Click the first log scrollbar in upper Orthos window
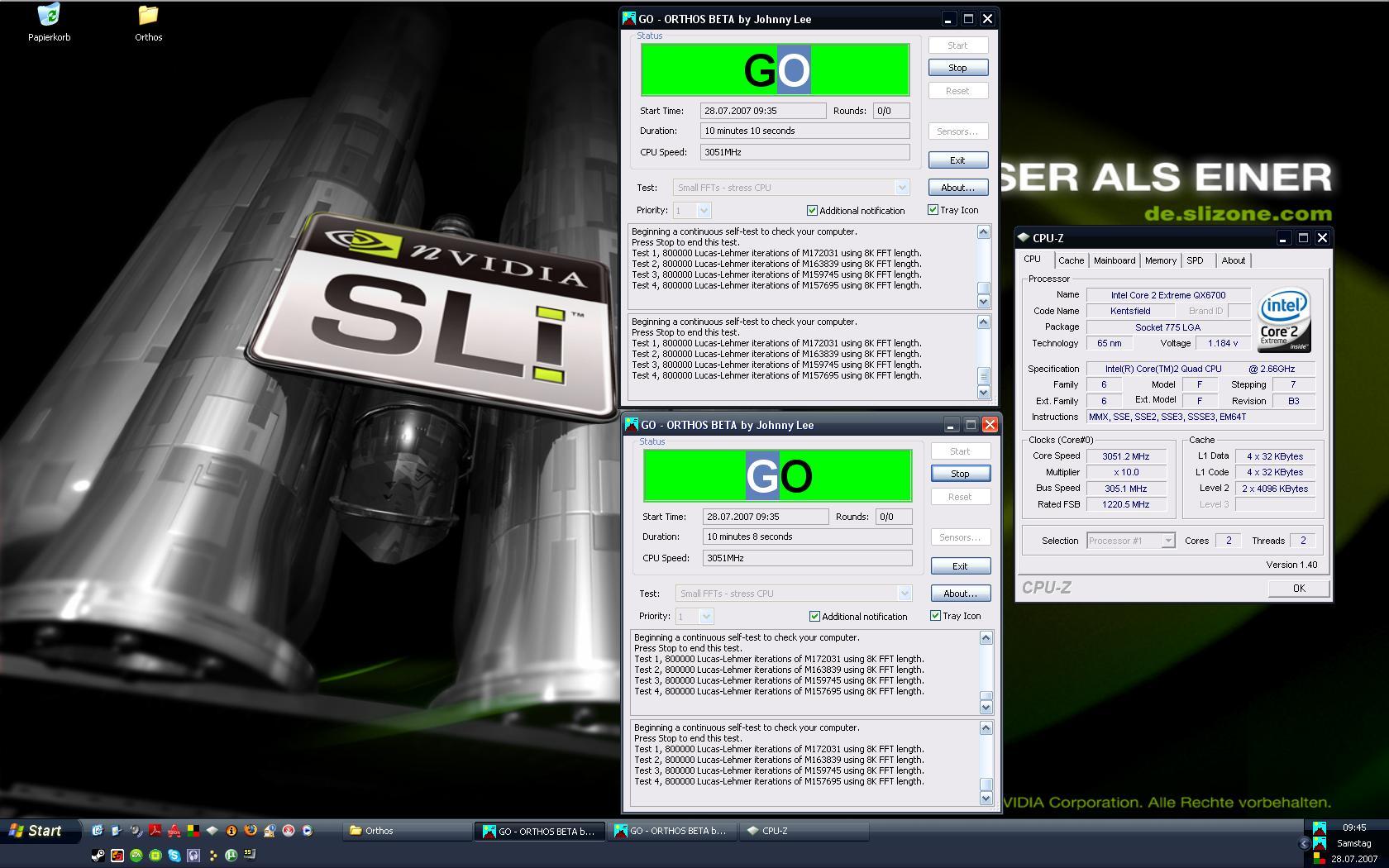The image size is (1389, 868). pos(983,266)
